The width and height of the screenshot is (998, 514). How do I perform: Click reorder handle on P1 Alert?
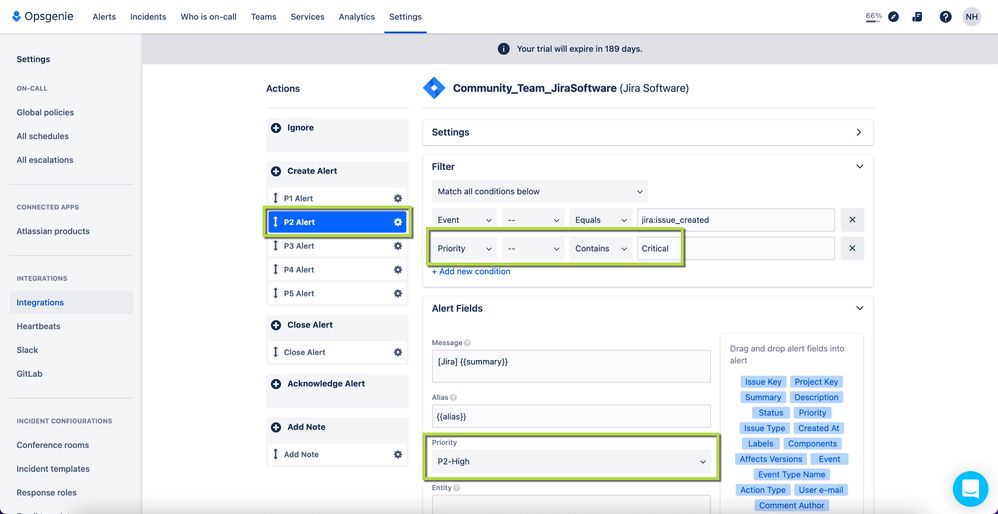pyautogui.click(x=276, y=198)
